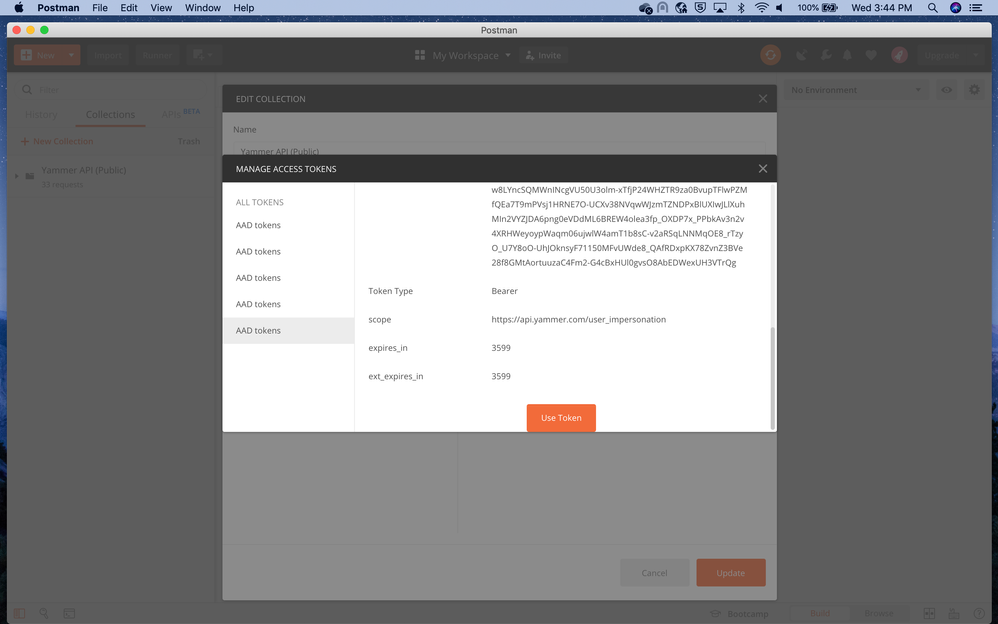998x624 pixels.
Task: Click the volume icon in the menu bar
Action: coord(780,8)
